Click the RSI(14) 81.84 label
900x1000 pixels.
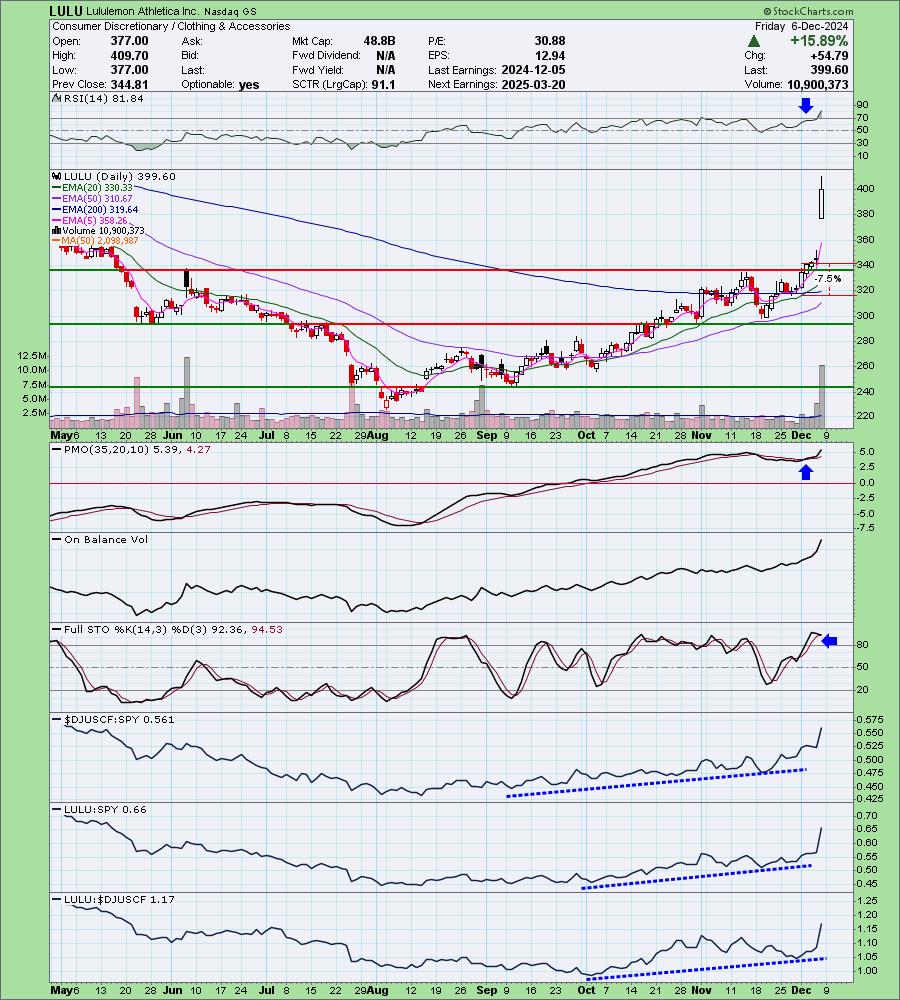coord(103,98)
